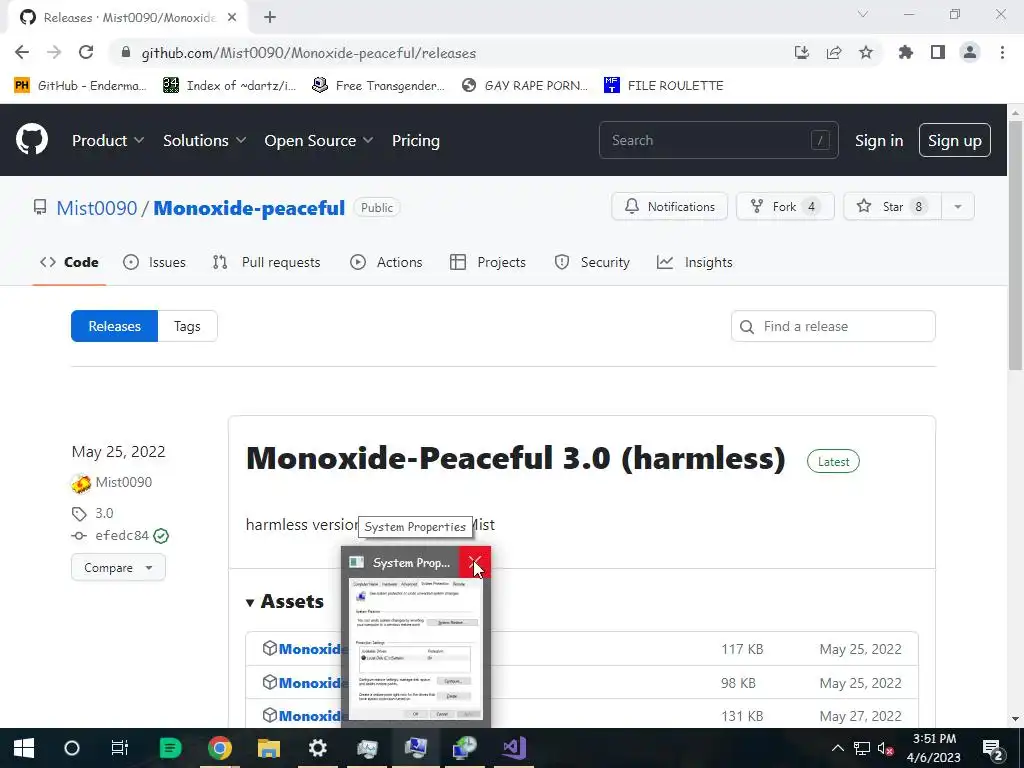Open Chrome three-dot menu

point(1002,52)
